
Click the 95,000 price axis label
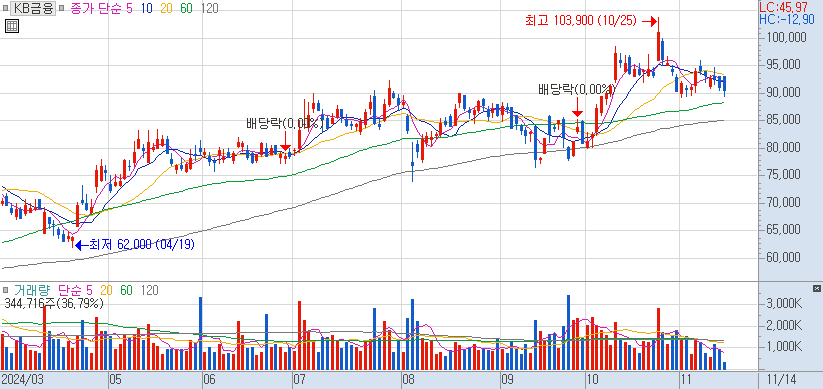[x=784, y=65]
